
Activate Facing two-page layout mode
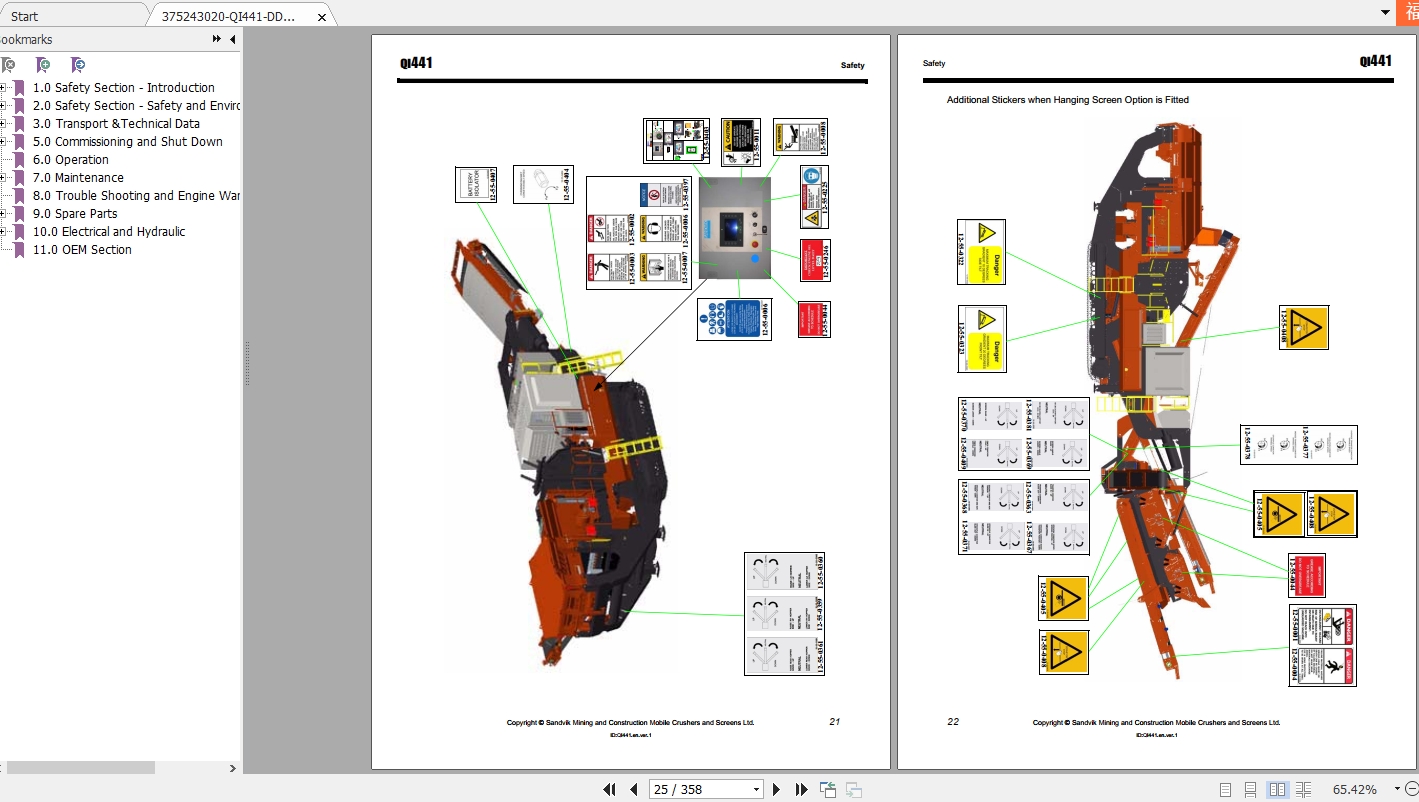[1277, 789]
